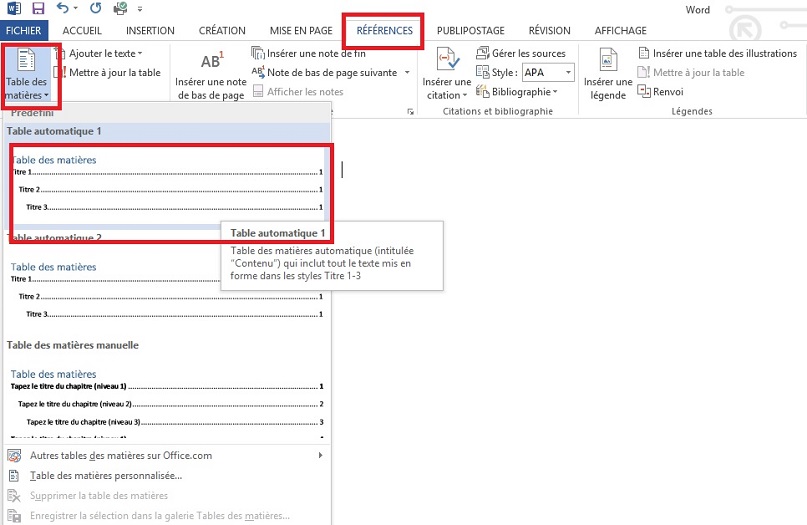This screenshot has height=525, width=807.
Task: Switch to the CRÉATION tab
Action: pos(222,30)
